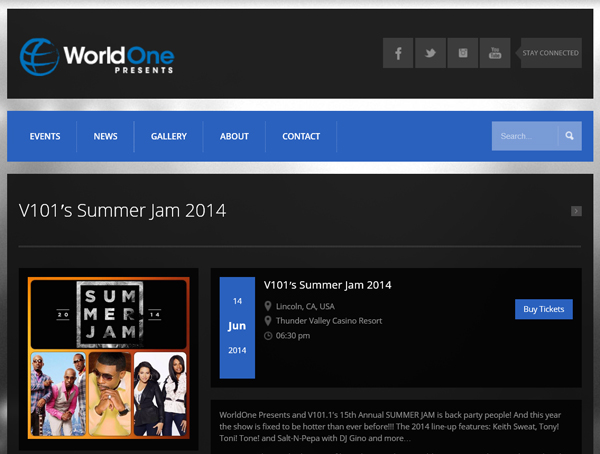This screenshot has height=454, width=600.
Task: Click the WorldOne Presents globe logo
Action: 40,56
